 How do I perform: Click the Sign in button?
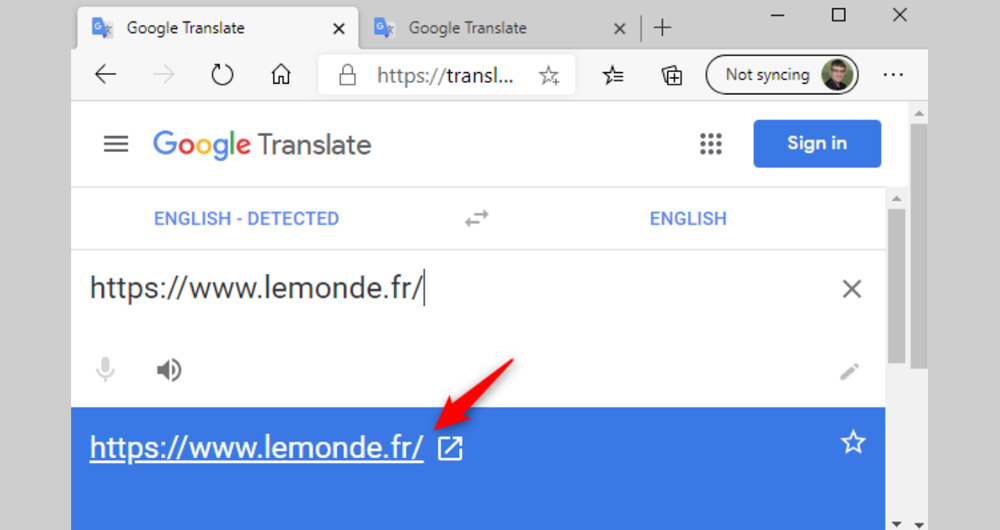(817, 143)
